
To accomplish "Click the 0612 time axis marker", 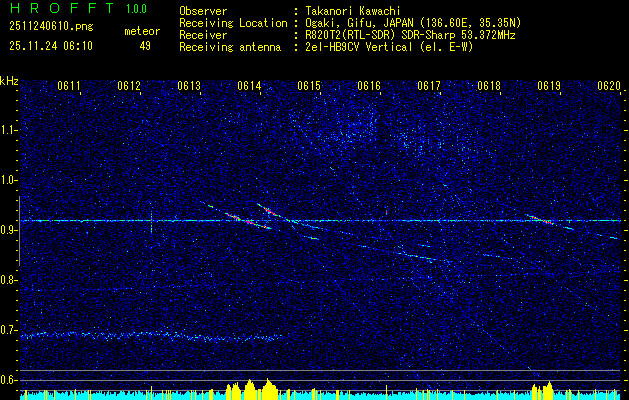I will [x=129, y=86].
